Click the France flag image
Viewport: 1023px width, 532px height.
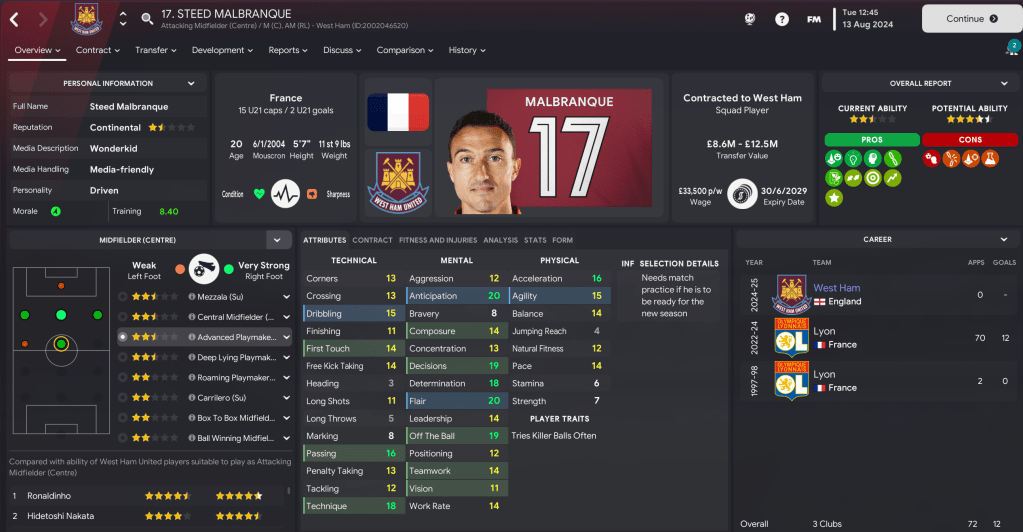pos(398,112)
